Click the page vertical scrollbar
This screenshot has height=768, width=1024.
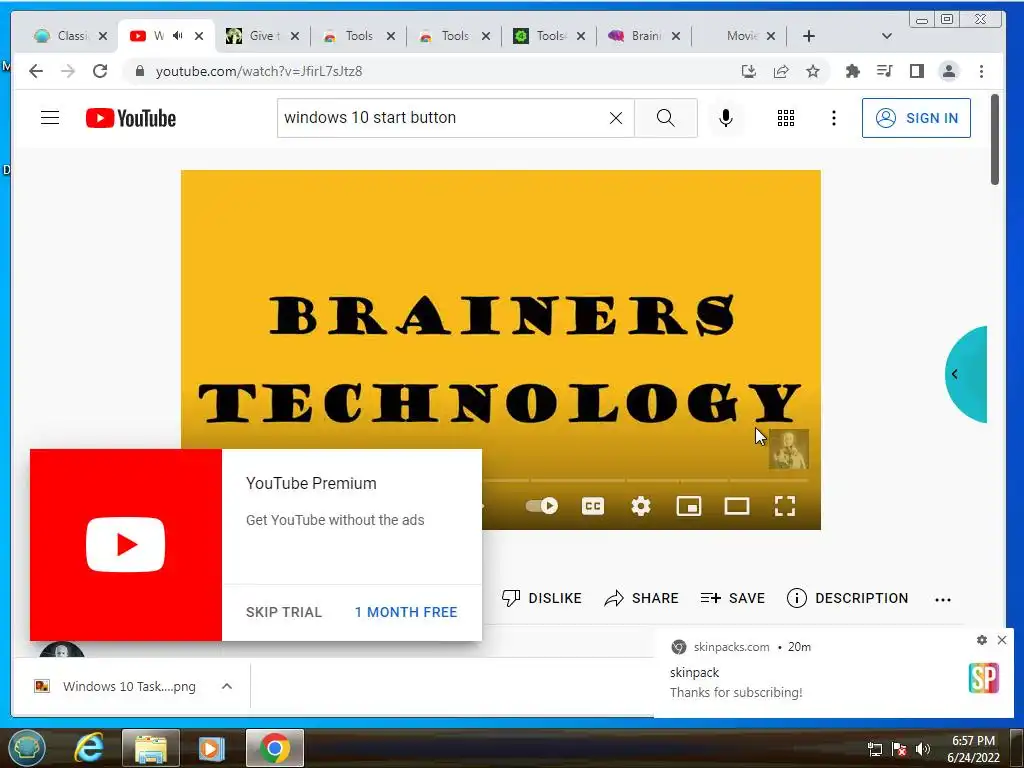coord(995,140)
